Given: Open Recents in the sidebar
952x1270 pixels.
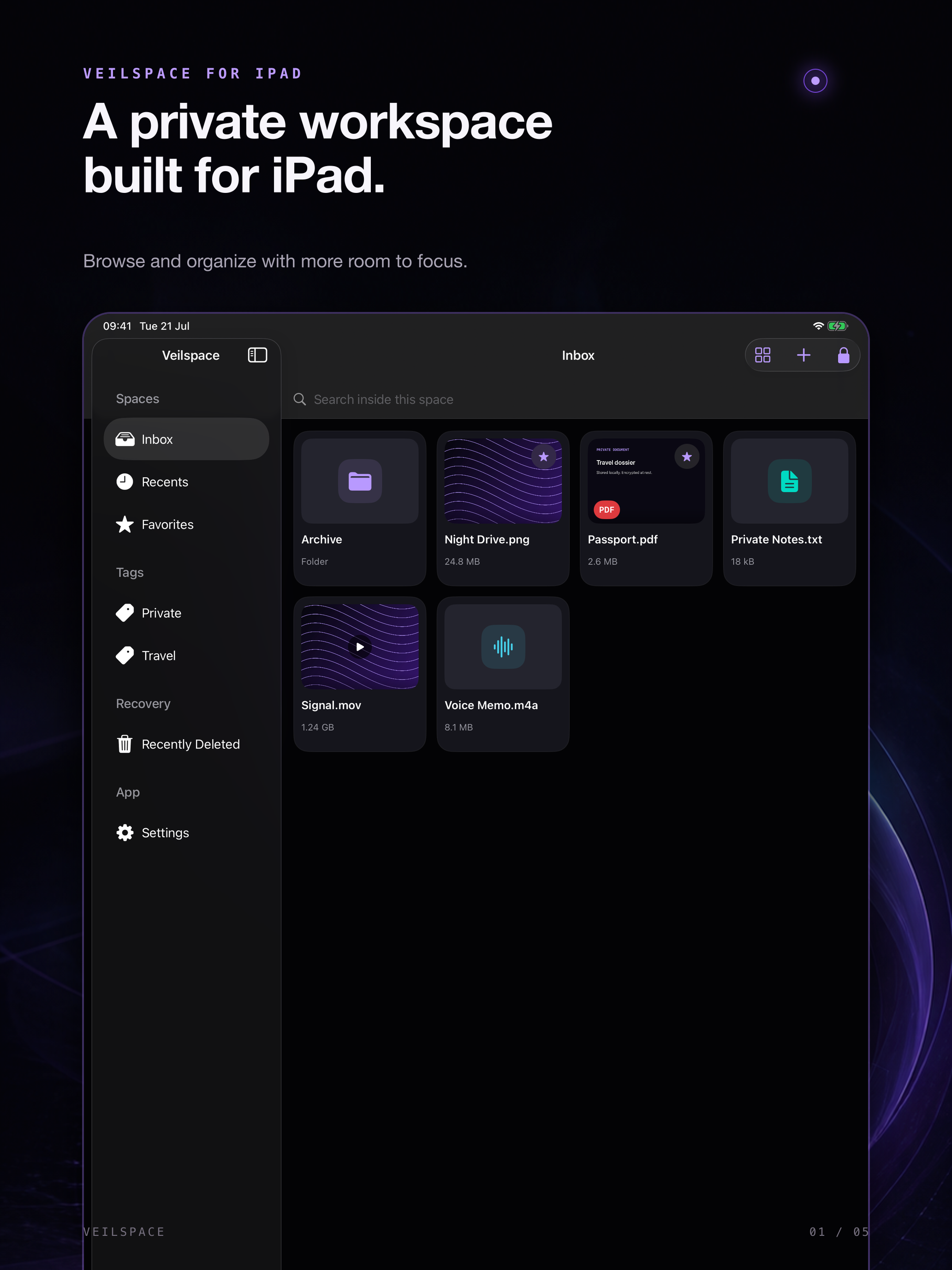Looking at the screenshot, I should coord(186,482).
